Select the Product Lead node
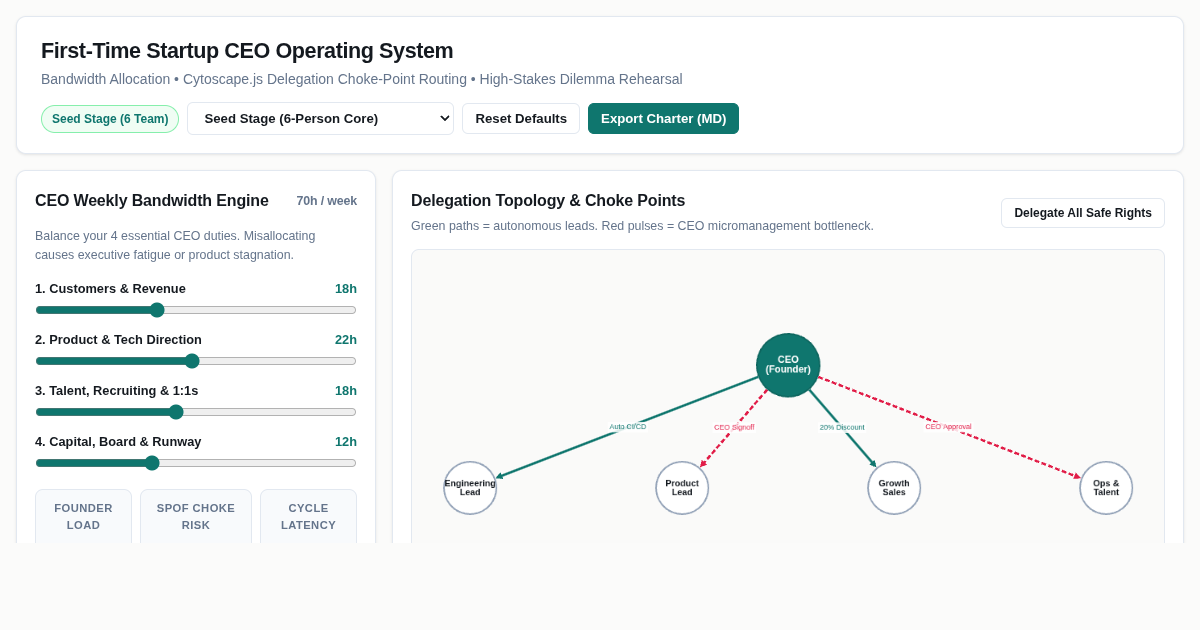Viewport: 1200px width, 630px height. click(x=682, y=488)
